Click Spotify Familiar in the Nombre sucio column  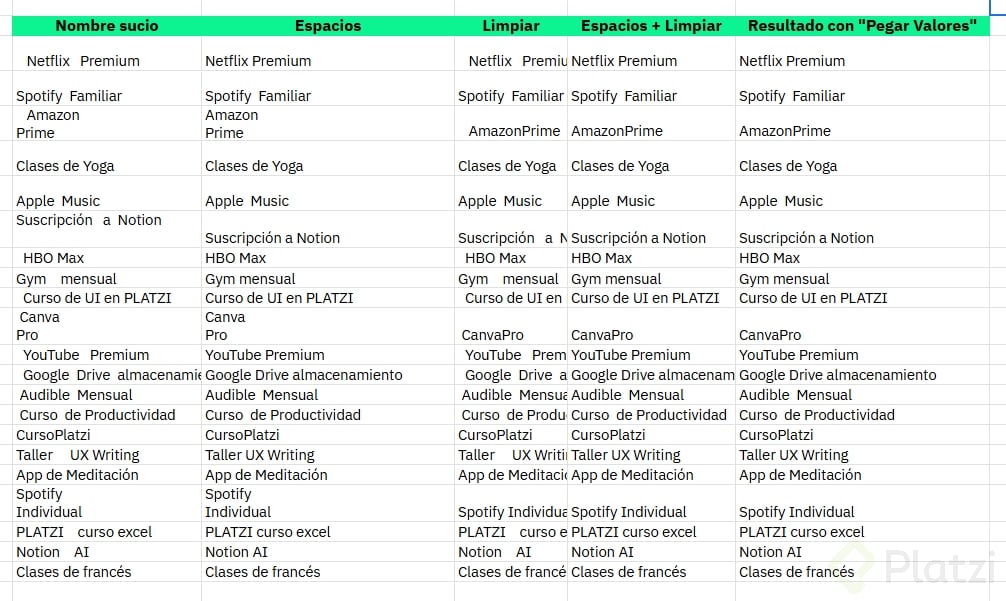69,96
